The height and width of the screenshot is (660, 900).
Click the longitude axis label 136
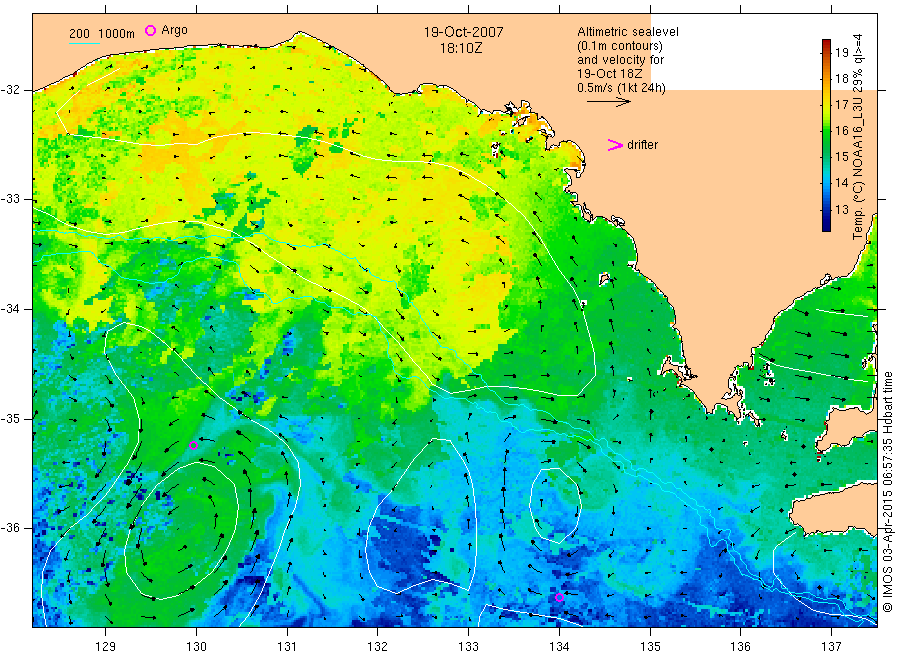coord(740,647)
